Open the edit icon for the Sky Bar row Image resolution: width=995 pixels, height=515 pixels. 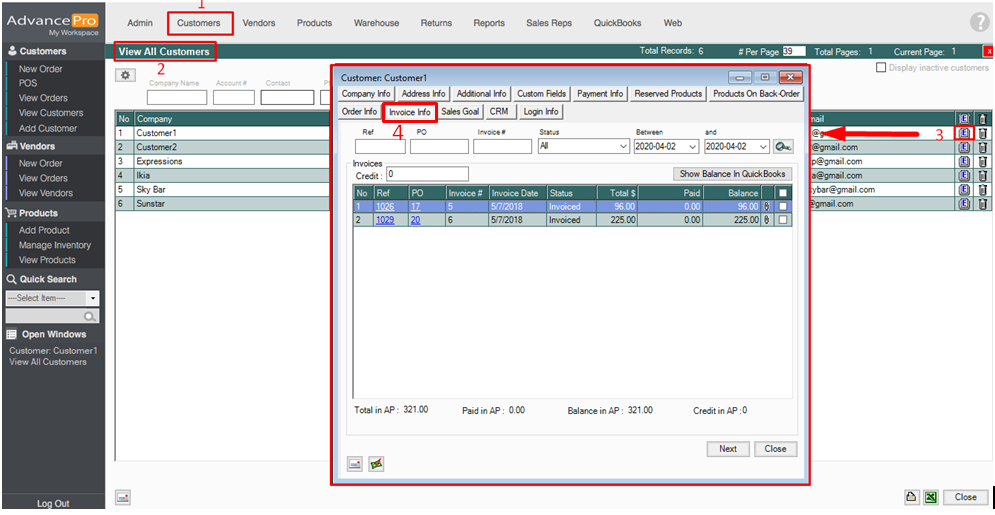(964, 189)
